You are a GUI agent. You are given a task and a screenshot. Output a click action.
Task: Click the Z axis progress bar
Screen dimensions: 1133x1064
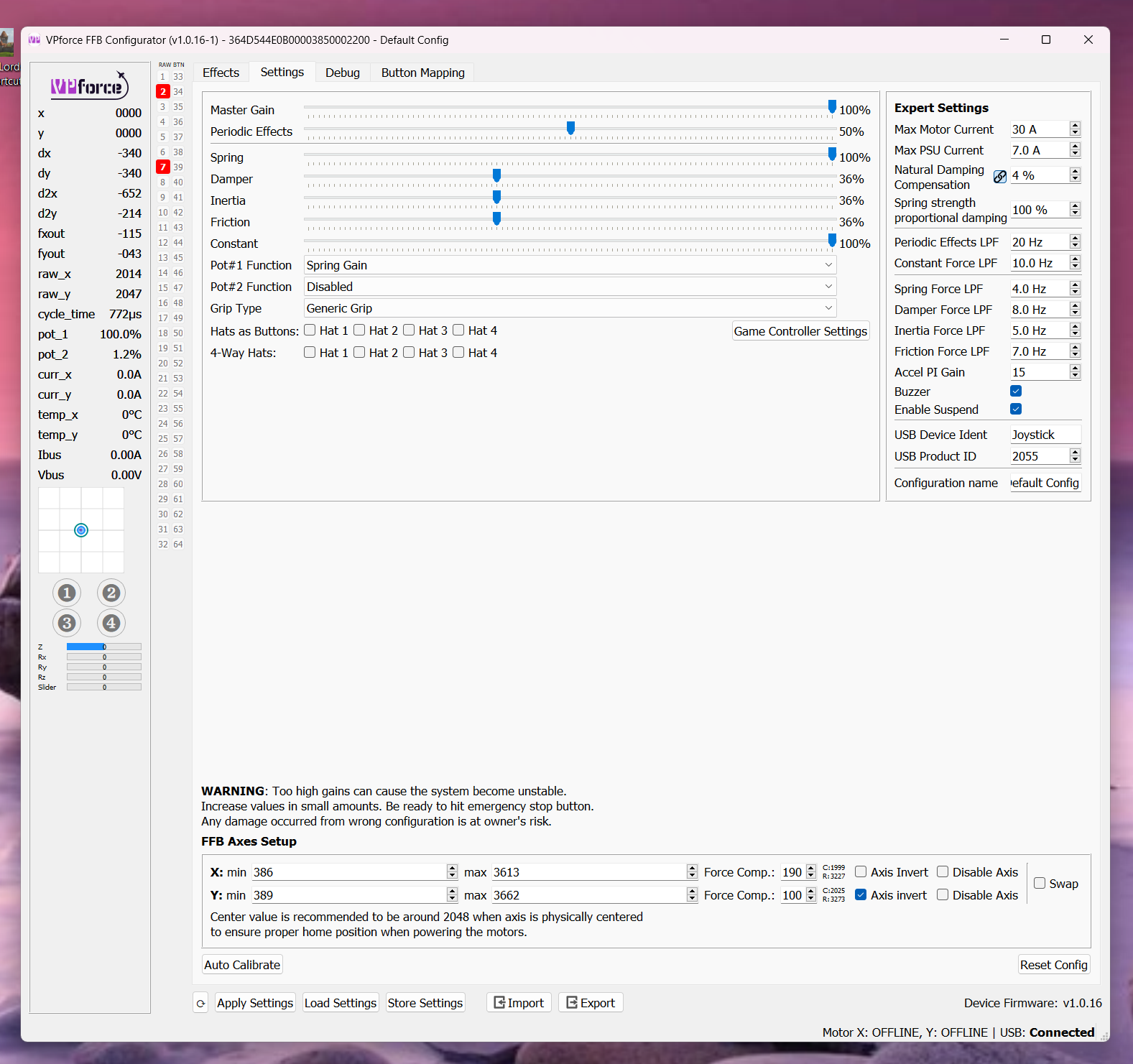click(104, 647)
